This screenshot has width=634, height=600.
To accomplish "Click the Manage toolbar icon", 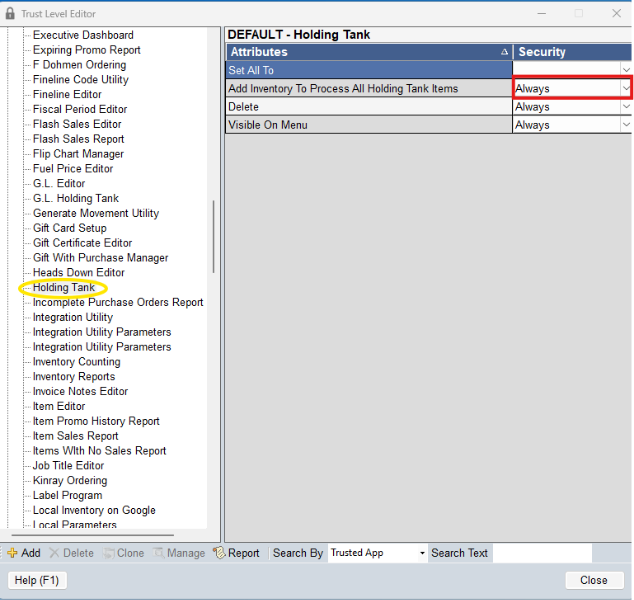I will [x=159, y=553].
